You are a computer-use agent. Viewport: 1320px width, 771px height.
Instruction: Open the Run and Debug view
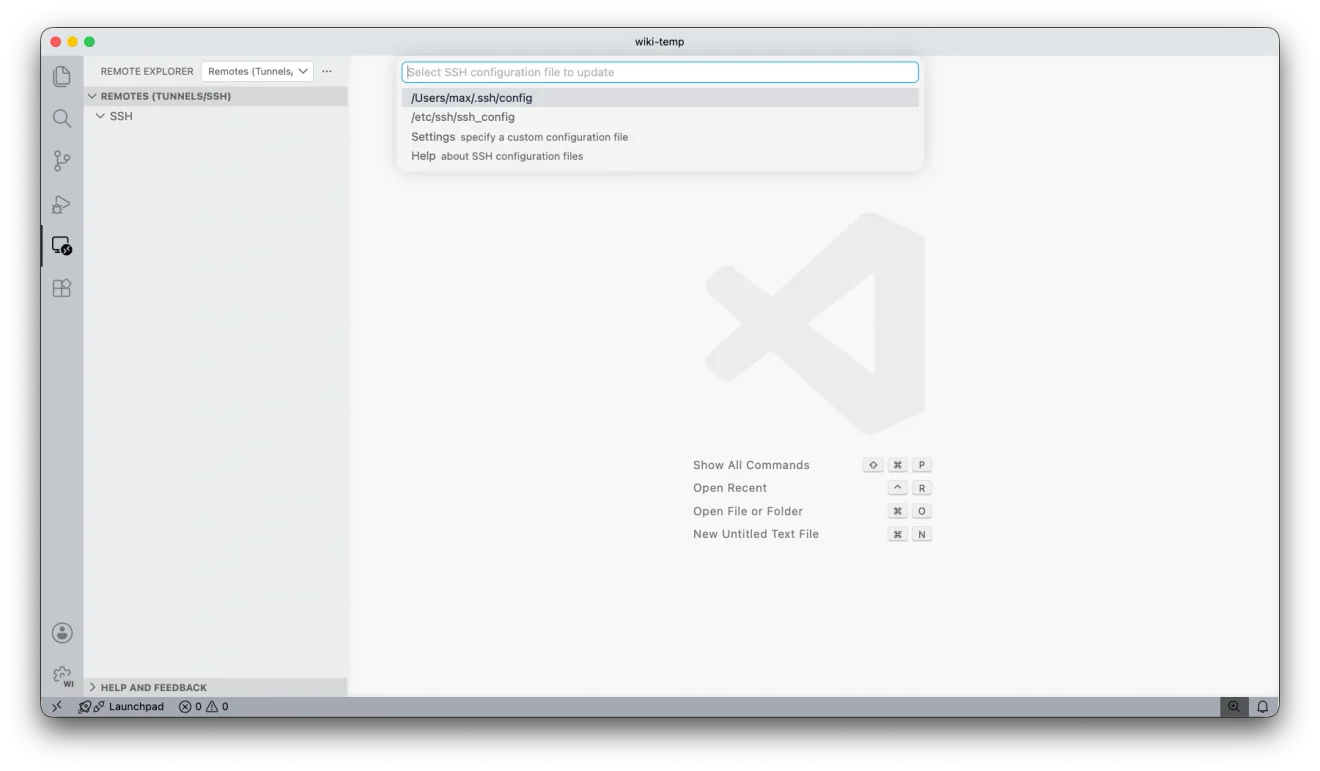click(x=62, y=204)
